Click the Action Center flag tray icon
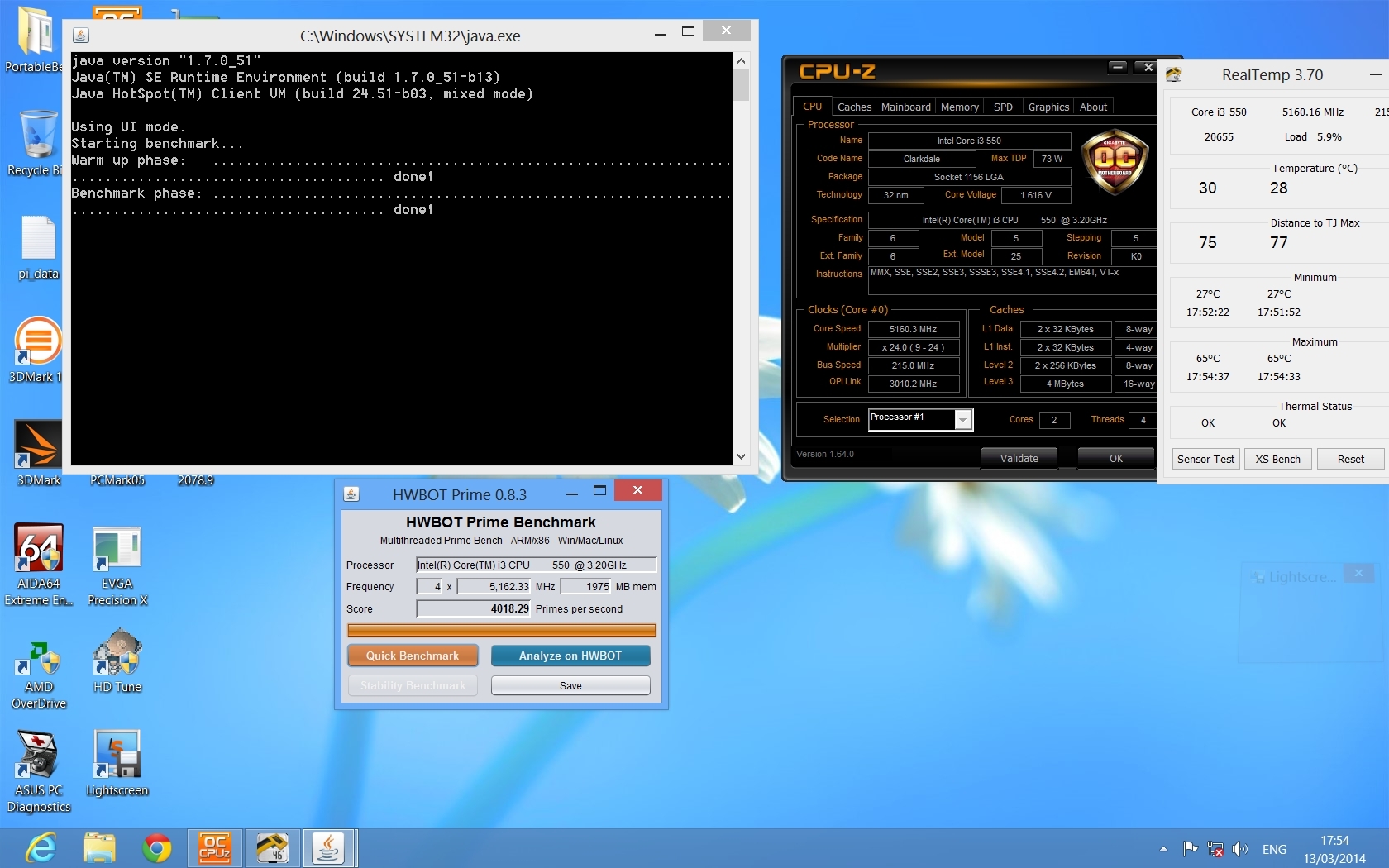This screenshot has height=868, width=1389. coord(1191,849)
